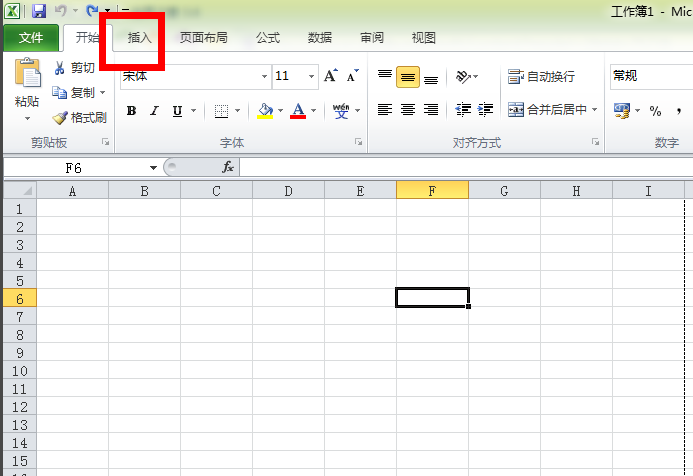Click the Paste clipboard icon
Image resolution: width=693 pixels, height=476 pixels.
[27, 72]
